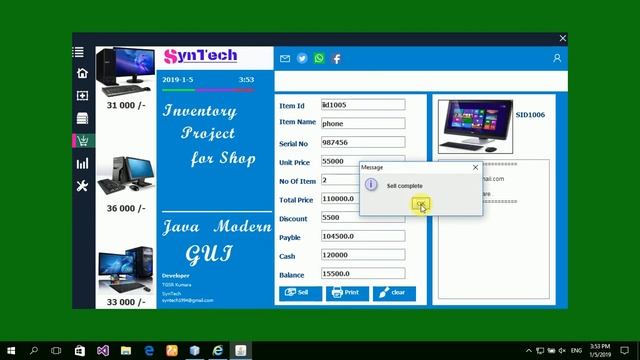This screenshot has height=360, width=640.
Task: Open Internet Explorer from taskbar
Action: click(218, 350)
